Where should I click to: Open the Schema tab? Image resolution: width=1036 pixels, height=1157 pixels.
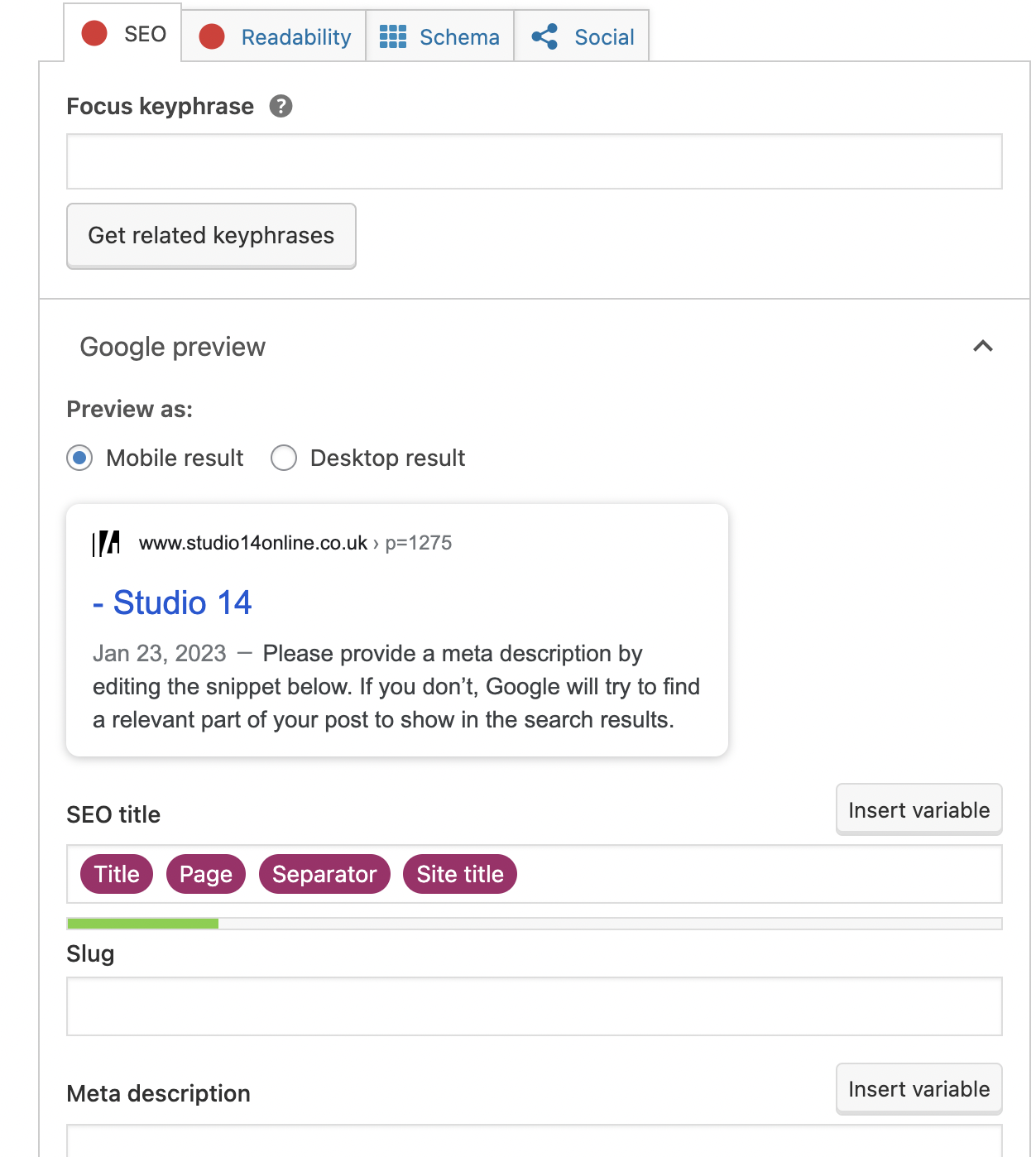pos(458,37)
